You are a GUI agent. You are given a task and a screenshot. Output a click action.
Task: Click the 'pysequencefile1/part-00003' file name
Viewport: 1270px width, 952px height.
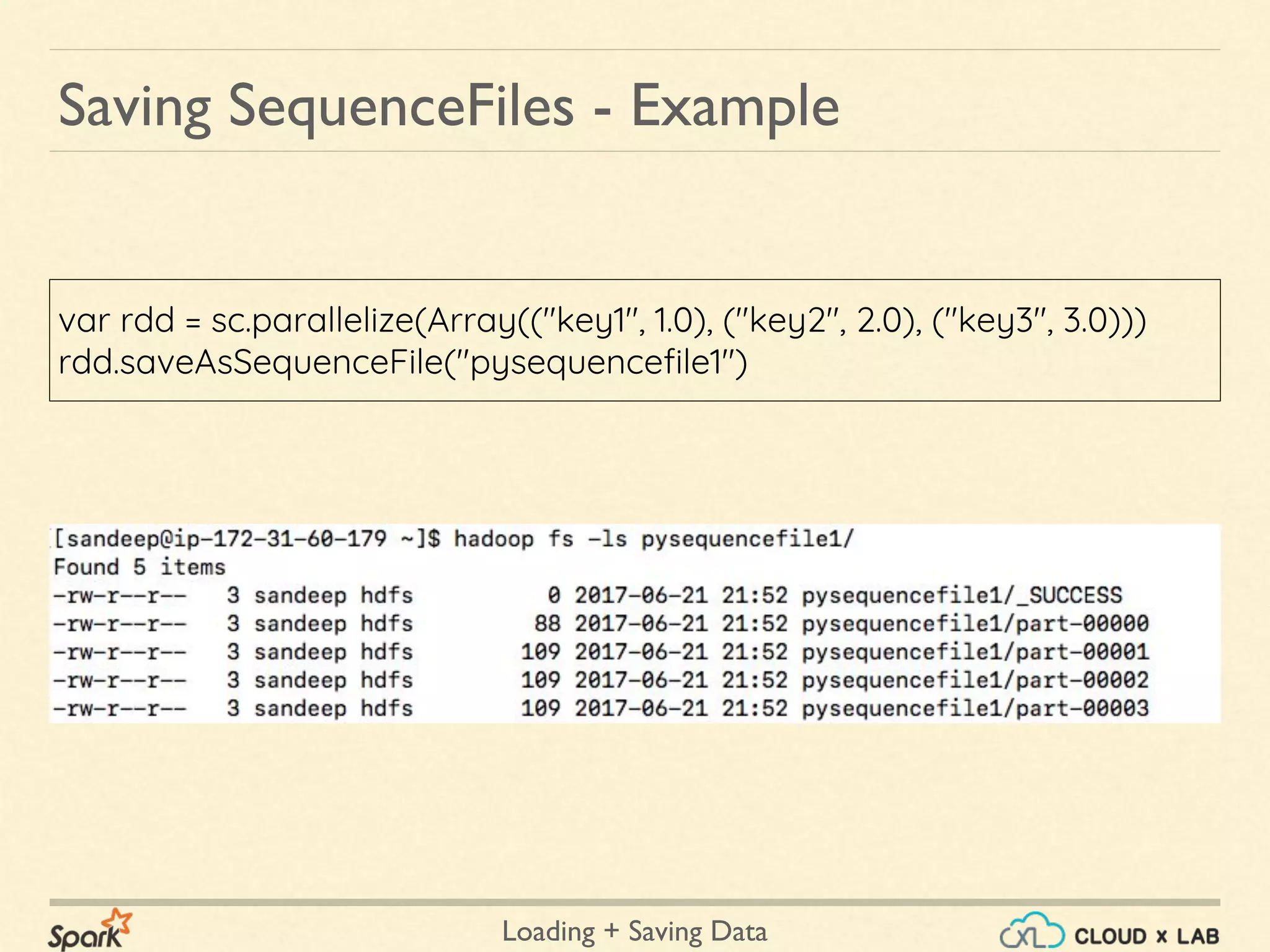[975, 708]
